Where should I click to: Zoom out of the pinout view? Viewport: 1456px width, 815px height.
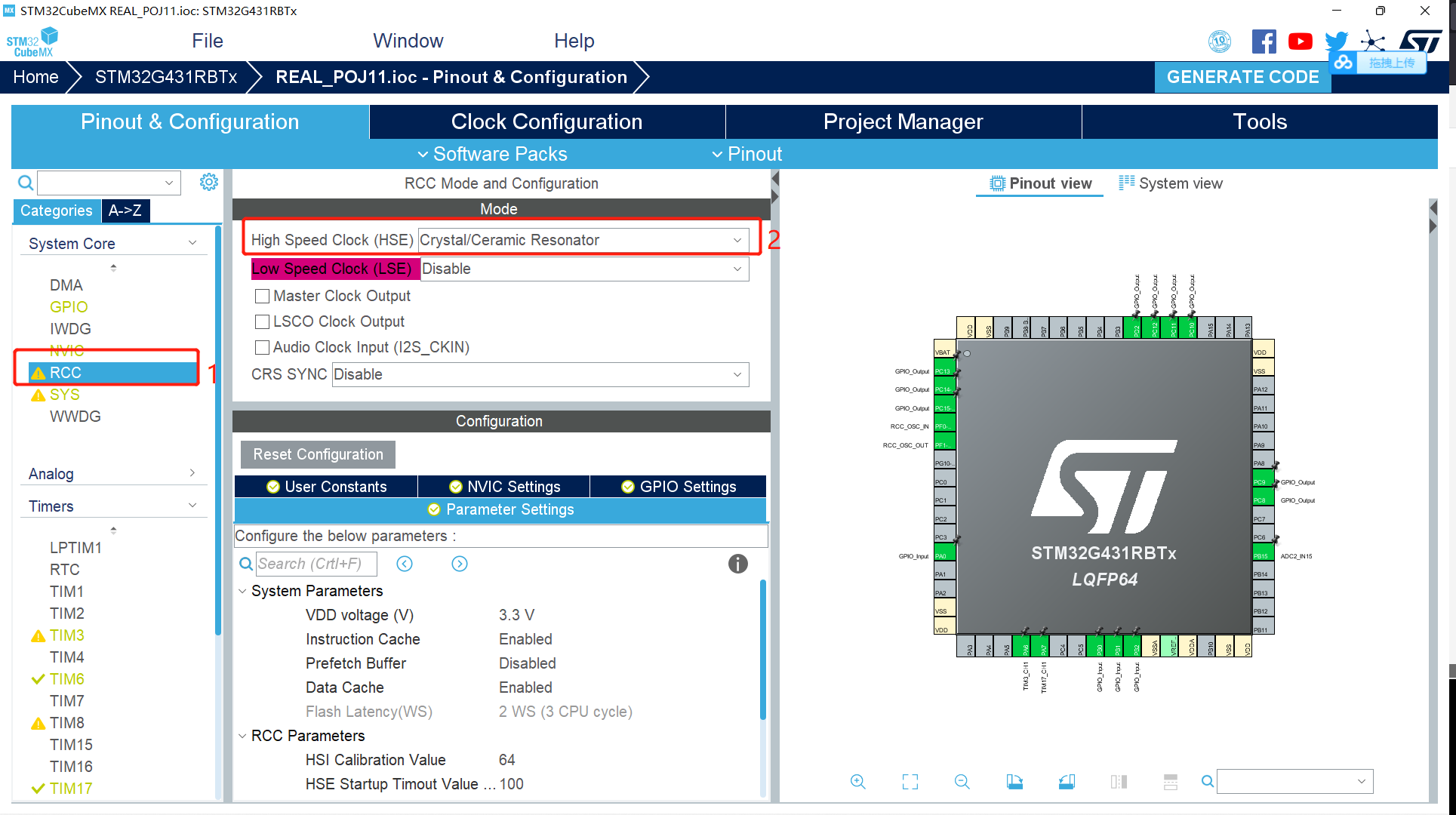(x=962, y=782)
